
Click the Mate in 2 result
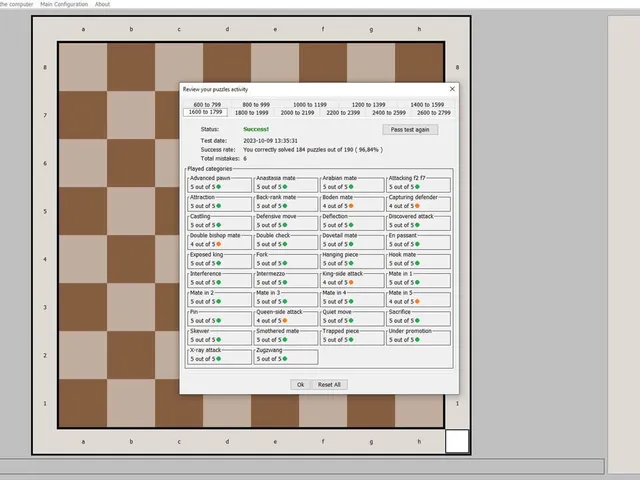click(x=220, y=298)
